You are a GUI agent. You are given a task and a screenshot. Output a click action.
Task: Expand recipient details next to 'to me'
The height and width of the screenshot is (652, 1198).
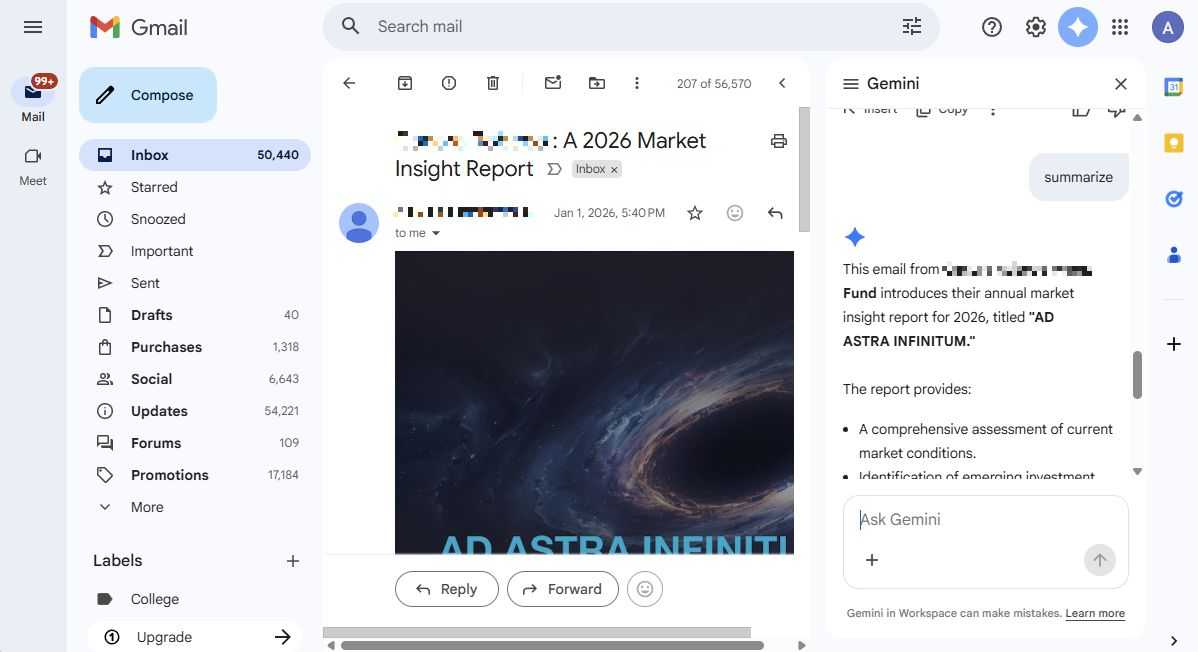(435, 233)
